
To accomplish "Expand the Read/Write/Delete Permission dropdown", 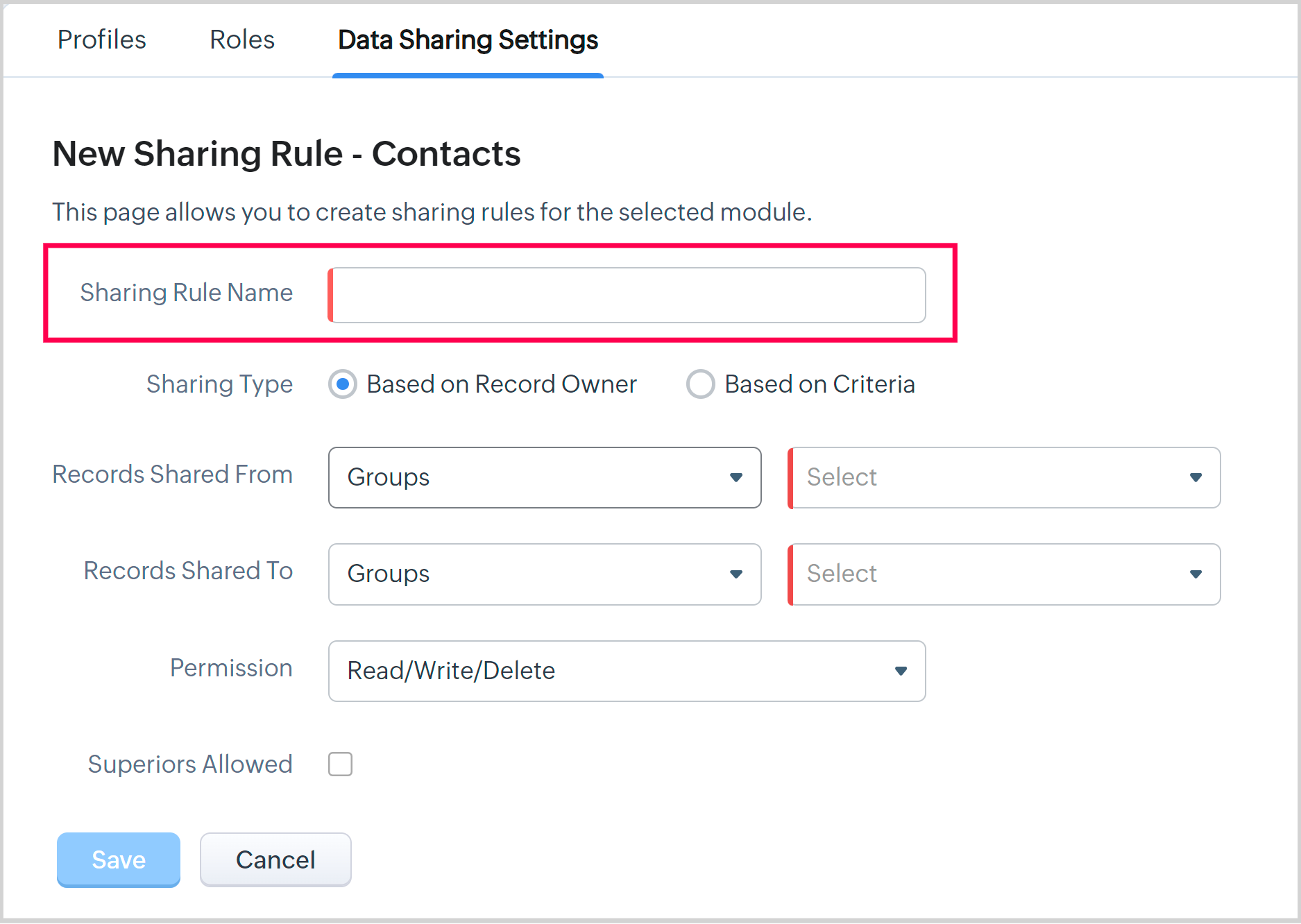I will pyautogui.click(x=627, y=671).
